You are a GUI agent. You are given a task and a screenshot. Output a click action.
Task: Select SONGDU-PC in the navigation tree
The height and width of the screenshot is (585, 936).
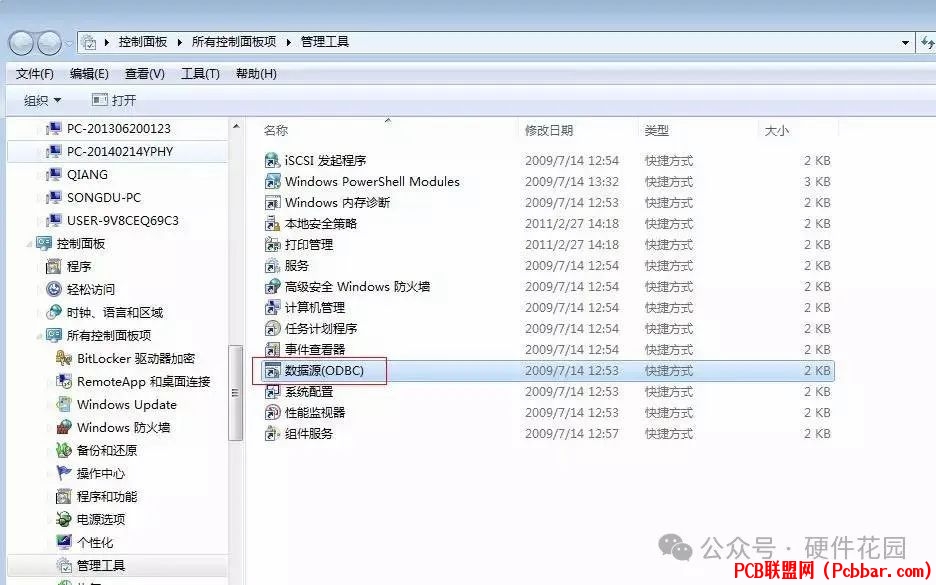coord(104,198)
